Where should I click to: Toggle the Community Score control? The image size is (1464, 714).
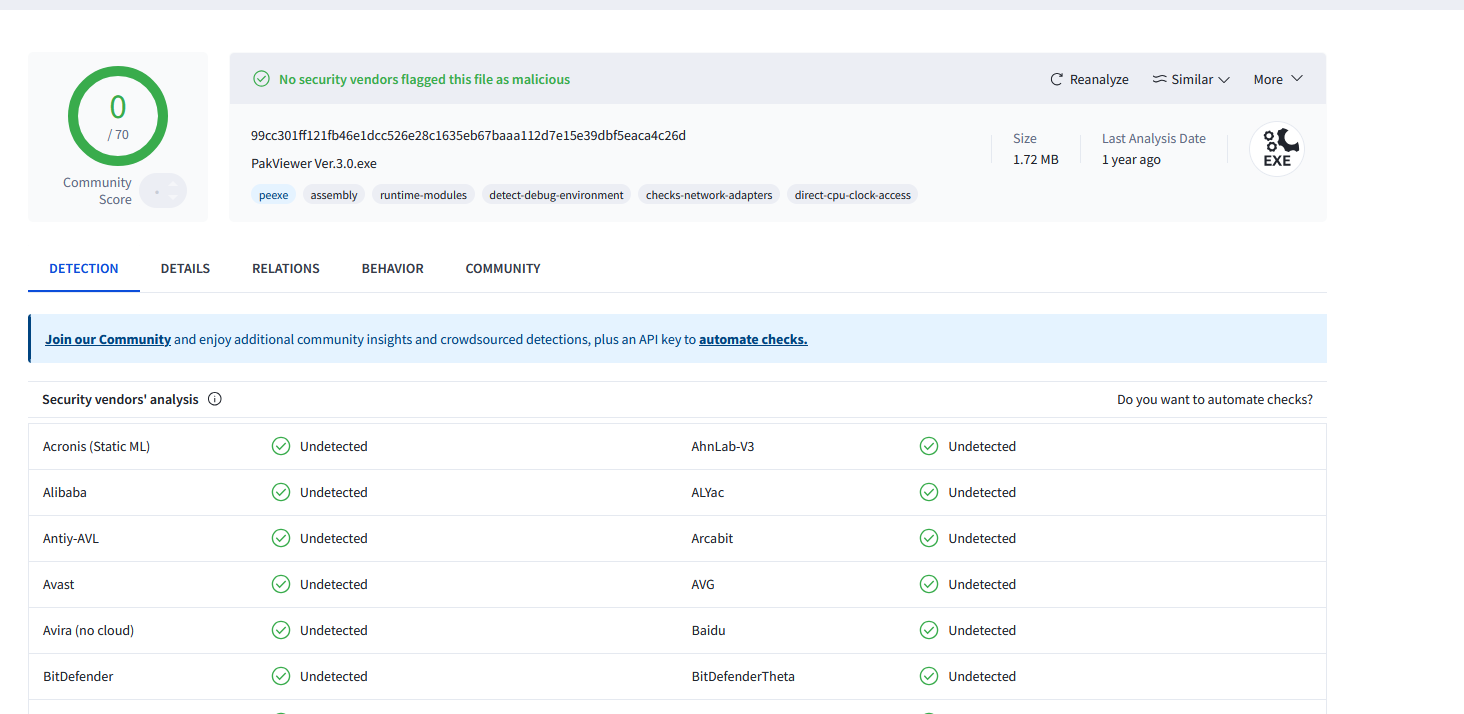(163, 191)
